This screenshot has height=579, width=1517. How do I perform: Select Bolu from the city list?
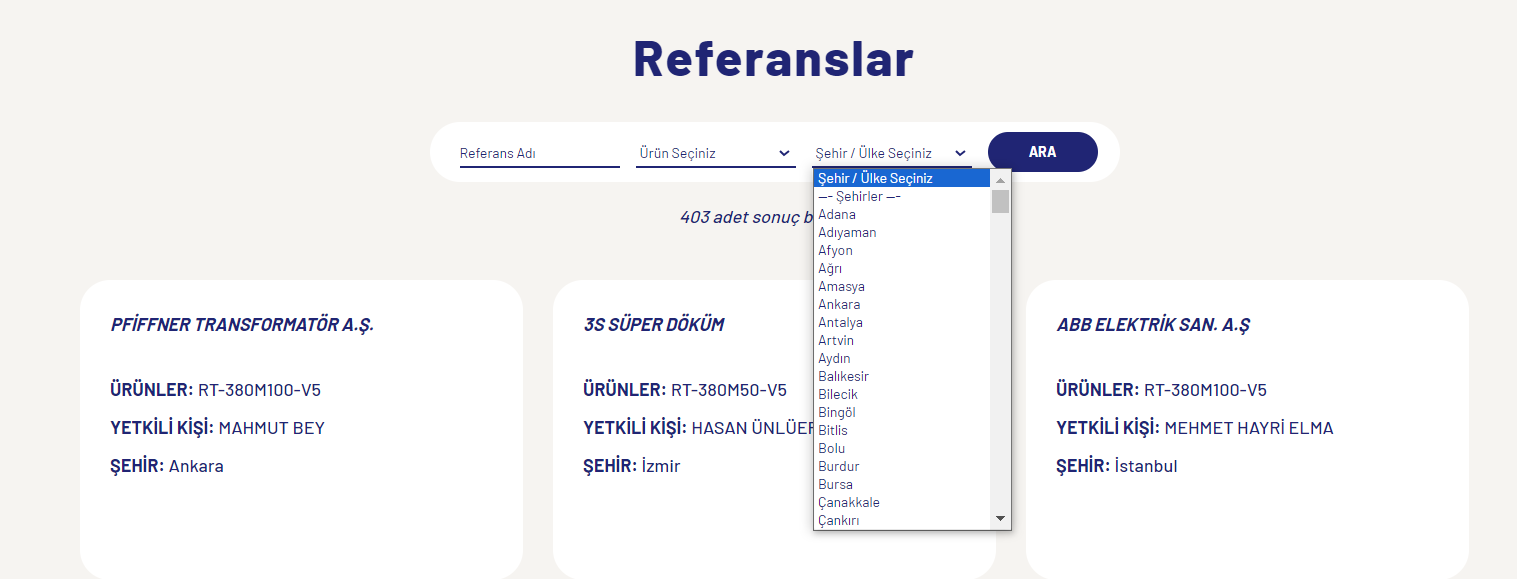coord(902,448)
